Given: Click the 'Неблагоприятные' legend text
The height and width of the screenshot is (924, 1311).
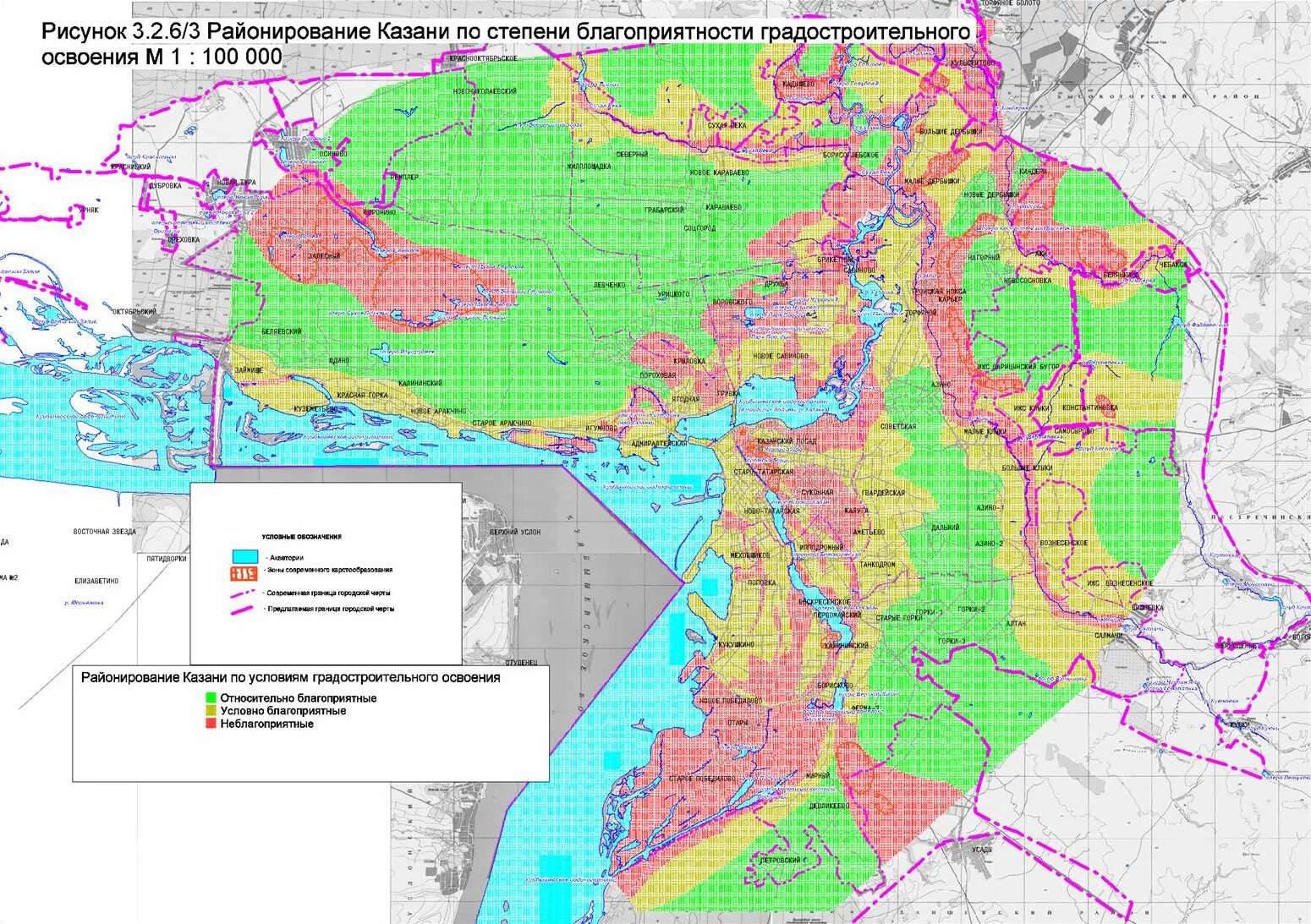Looking at the screenshot, I should 267,724.
